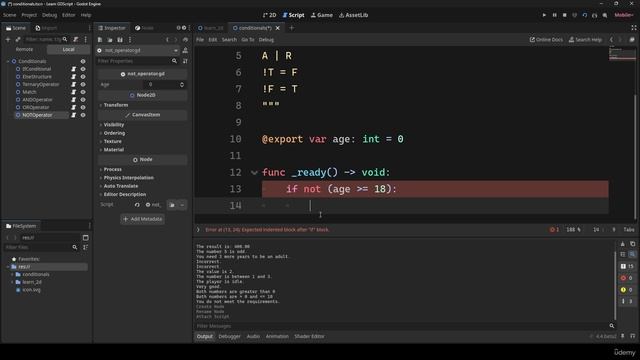Open the Project menu
640x360 pixels.
[x=29, y=15]
